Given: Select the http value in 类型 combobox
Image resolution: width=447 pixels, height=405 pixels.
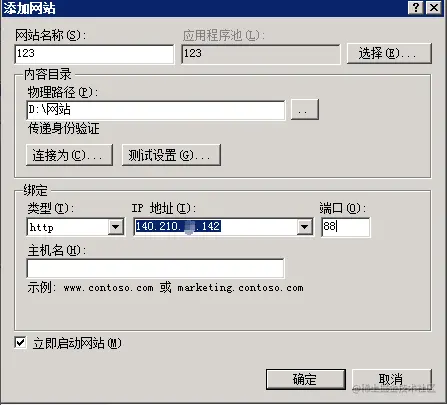Looking at the screenshot, I should coord(68,227).
